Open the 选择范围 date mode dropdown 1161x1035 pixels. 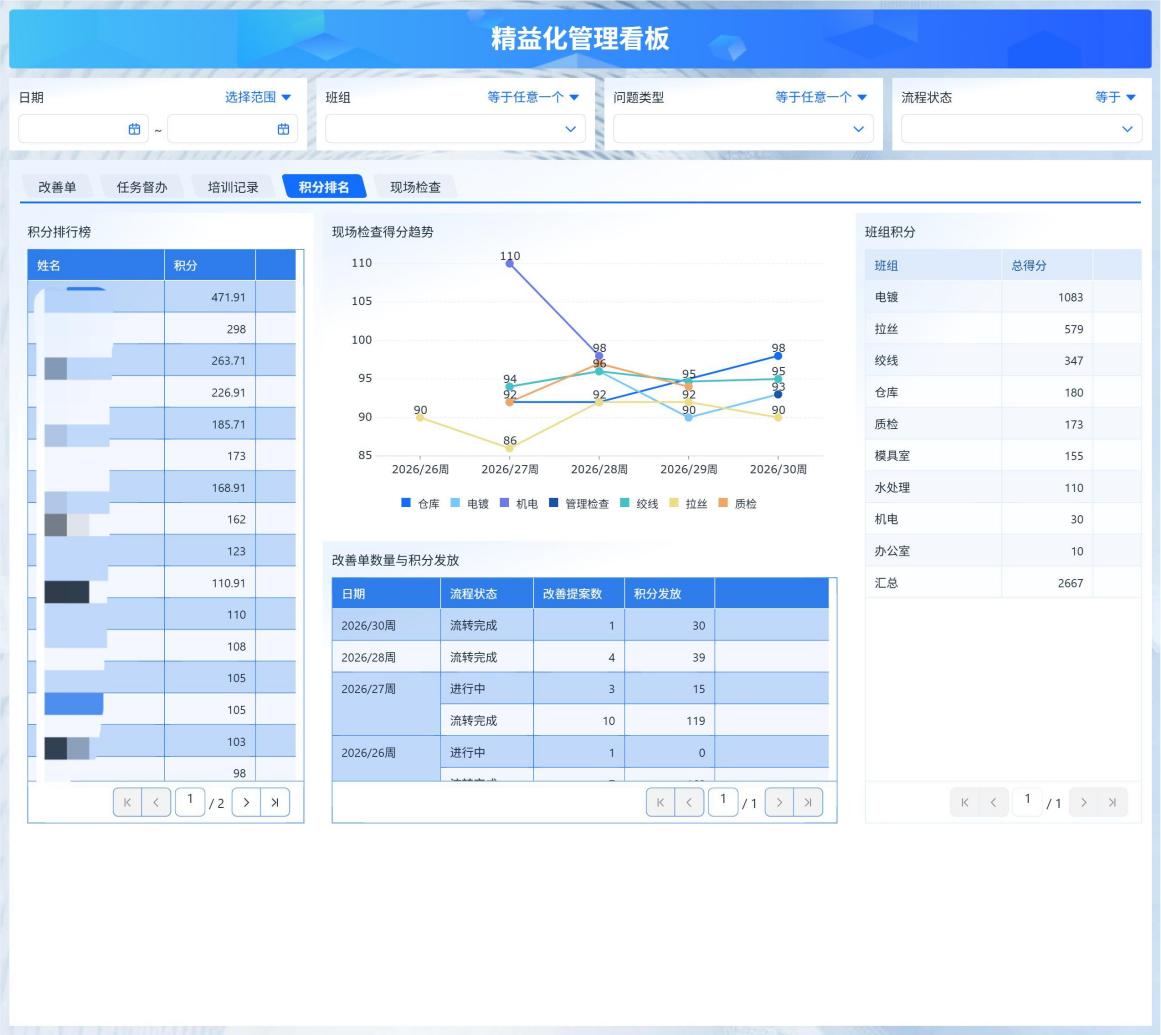258,97
